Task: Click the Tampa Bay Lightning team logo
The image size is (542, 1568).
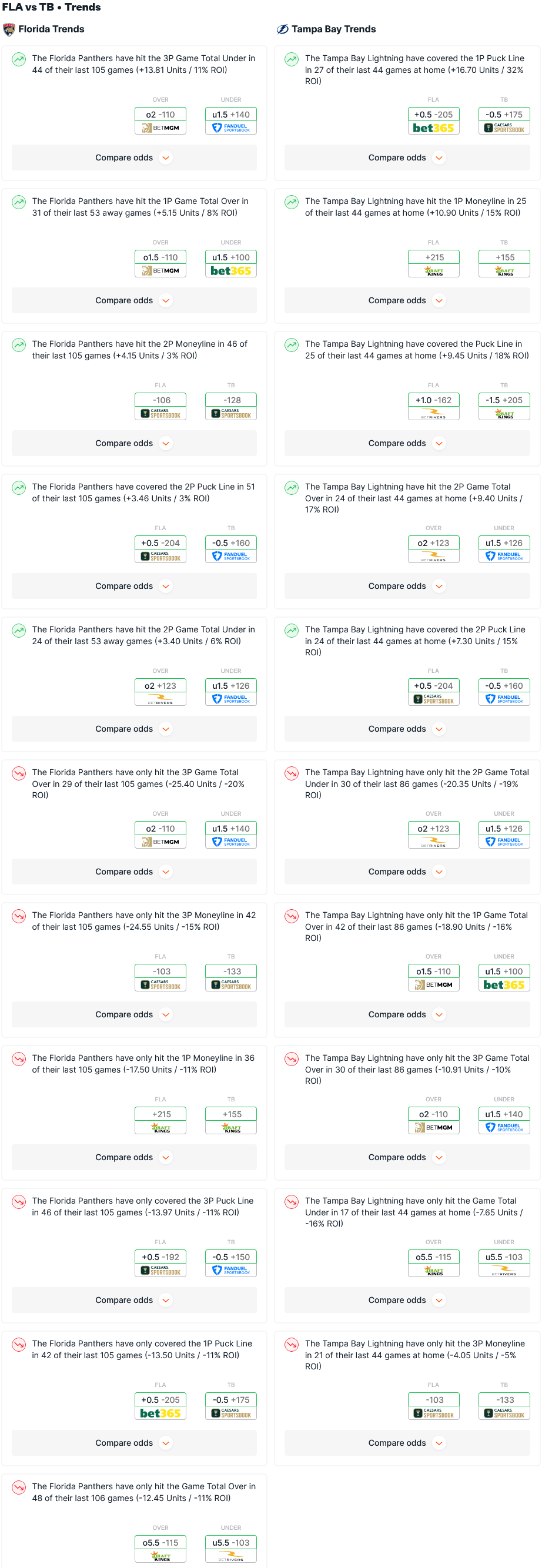Action: [283, 29]
